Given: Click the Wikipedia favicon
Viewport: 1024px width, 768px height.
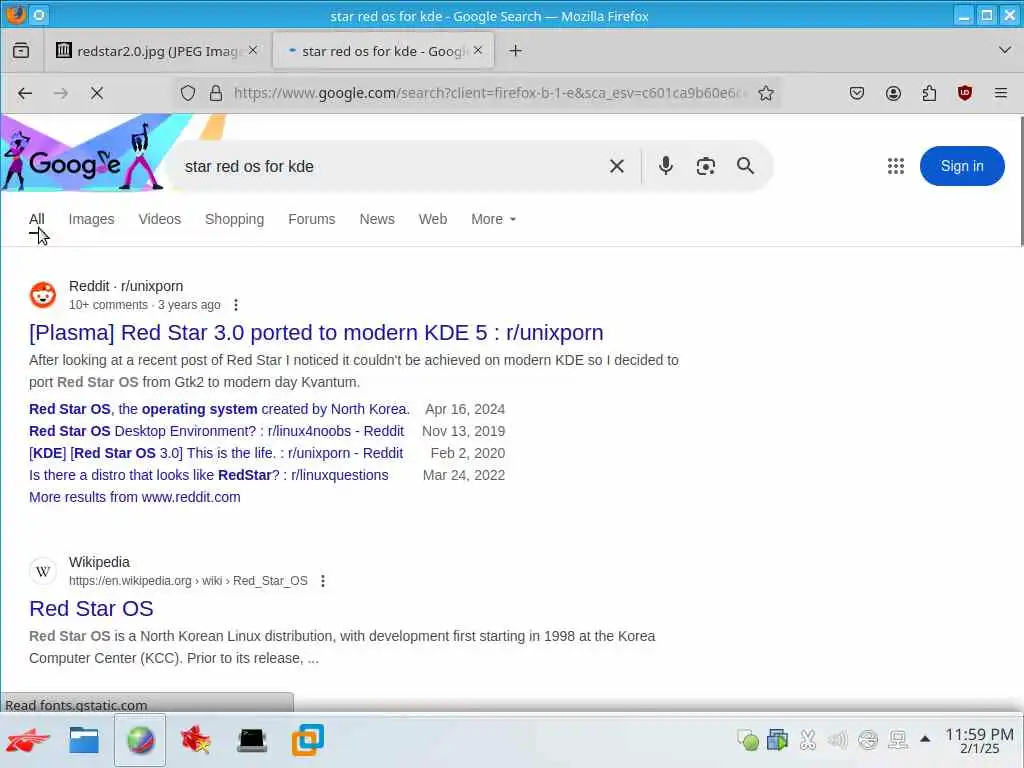Looking at the screenshot, I should point(43,571).
